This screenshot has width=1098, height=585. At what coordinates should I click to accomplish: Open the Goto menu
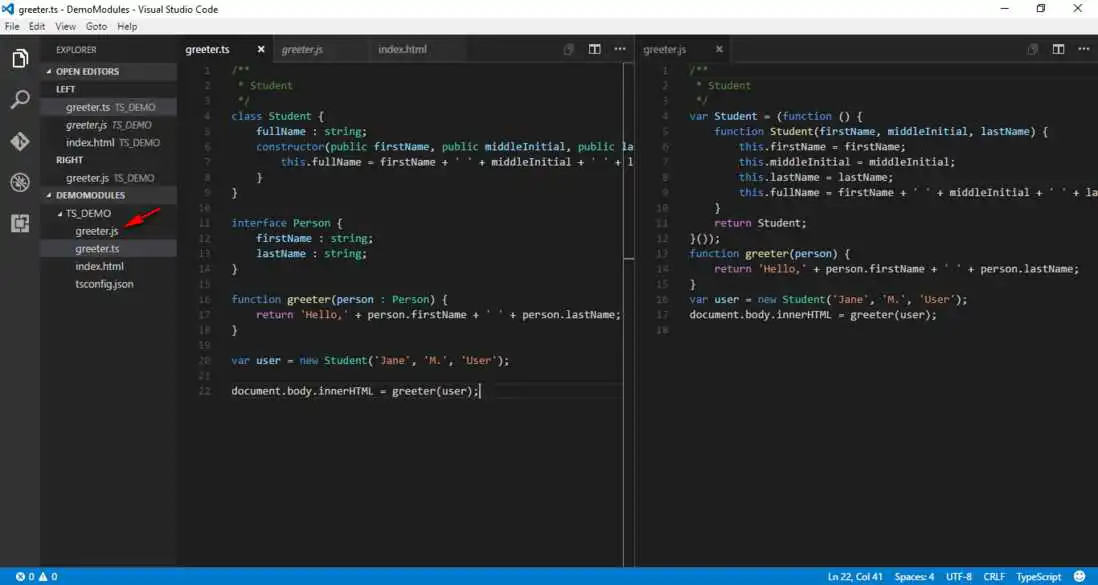coord(95,26)
